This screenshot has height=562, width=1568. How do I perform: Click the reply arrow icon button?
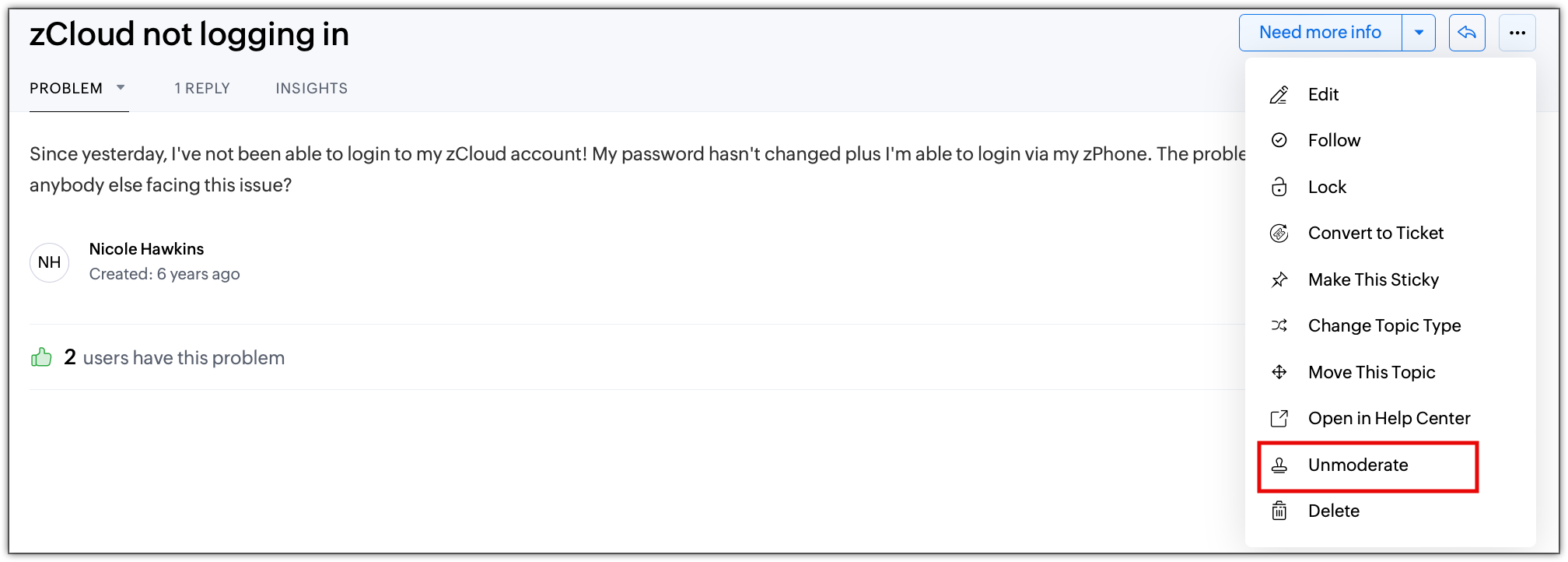pos(1467,33)
